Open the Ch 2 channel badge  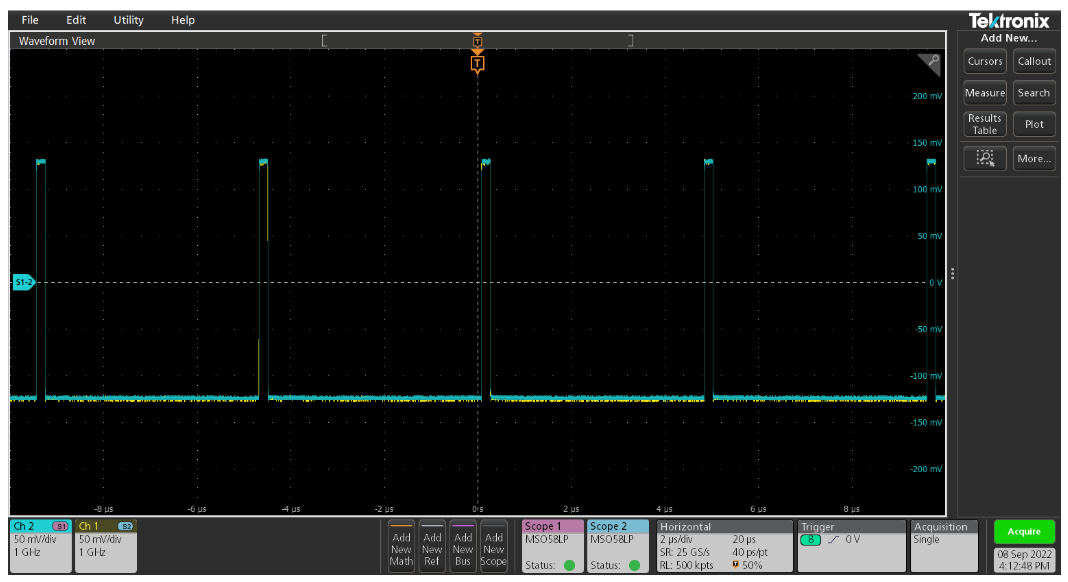40,546
